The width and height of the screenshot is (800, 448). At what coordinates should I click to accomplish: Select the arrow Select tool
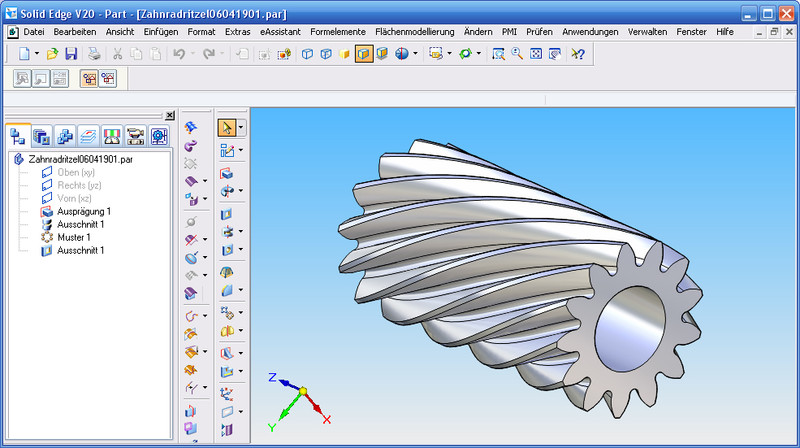227,127
